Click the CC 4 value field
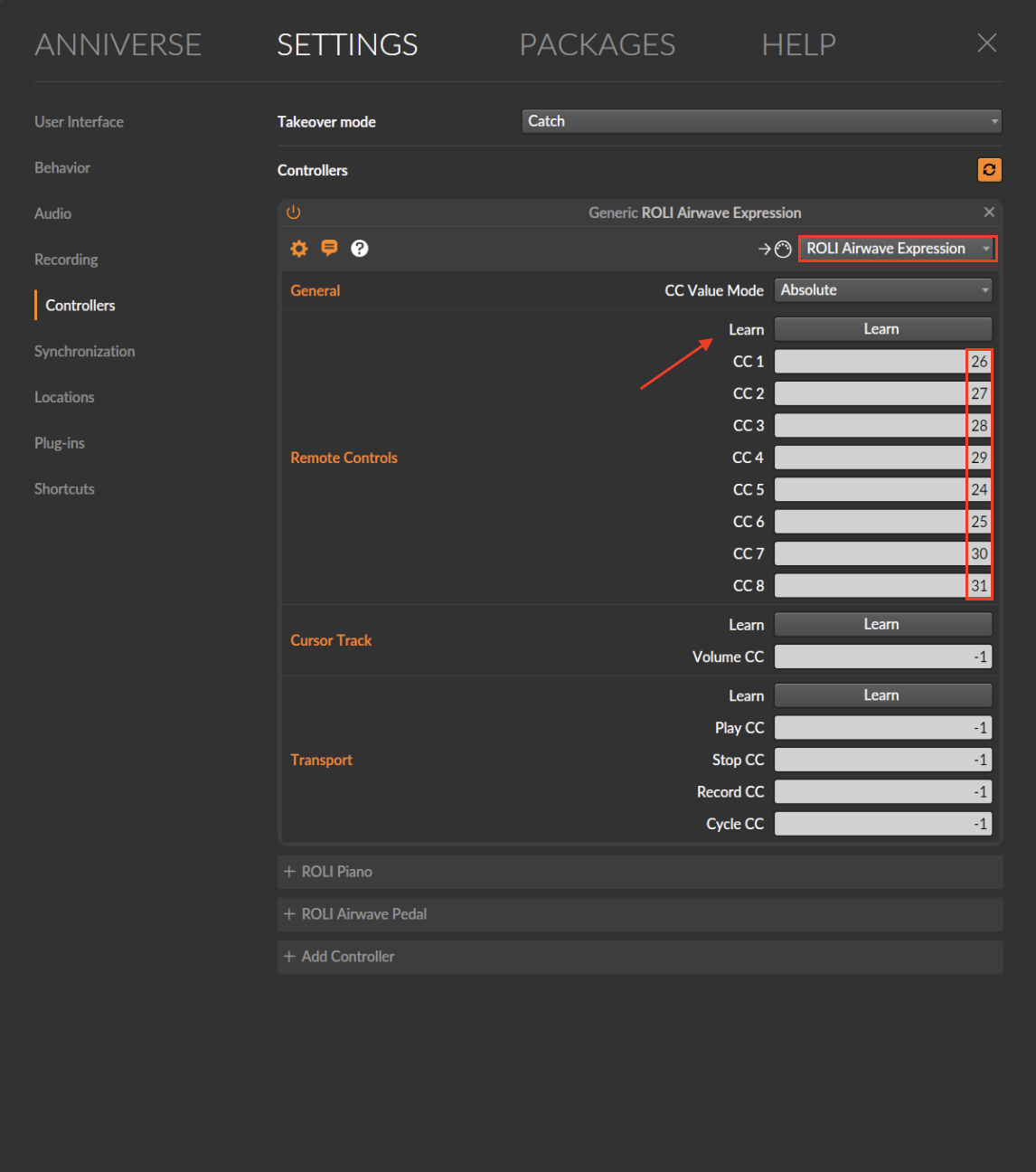 883,458
